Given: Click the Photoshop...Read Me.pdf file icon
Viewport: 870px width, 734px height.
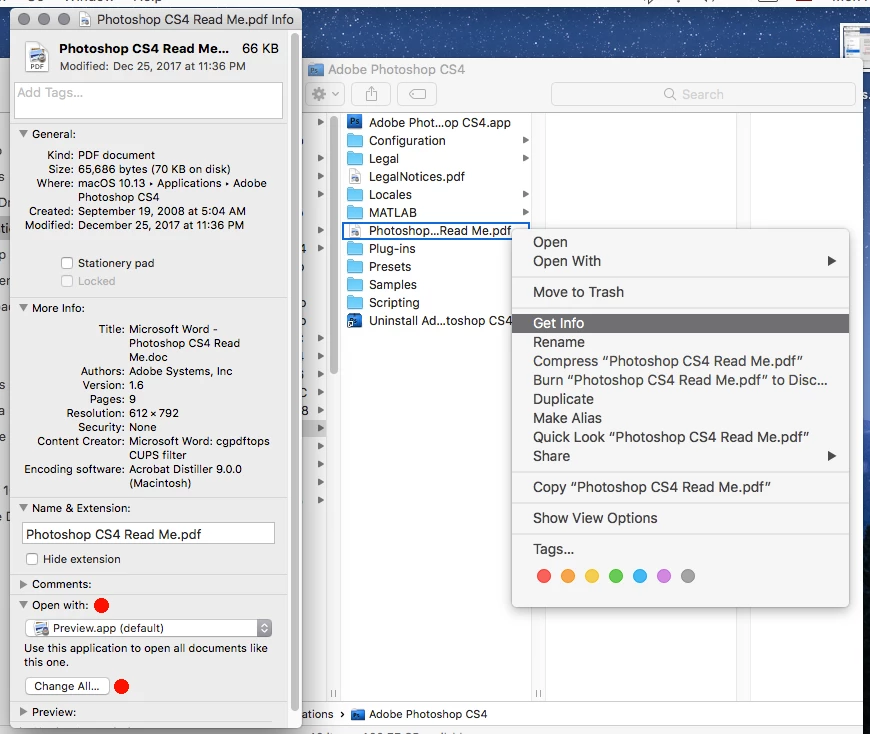Looking at the screenshot, I should (x=355, y=231).
